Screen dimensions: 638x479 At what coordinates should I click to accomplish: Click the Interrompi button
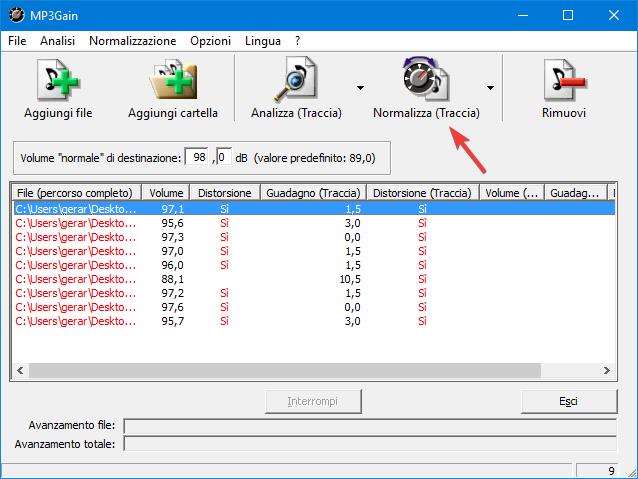click(x=313, y=401)
